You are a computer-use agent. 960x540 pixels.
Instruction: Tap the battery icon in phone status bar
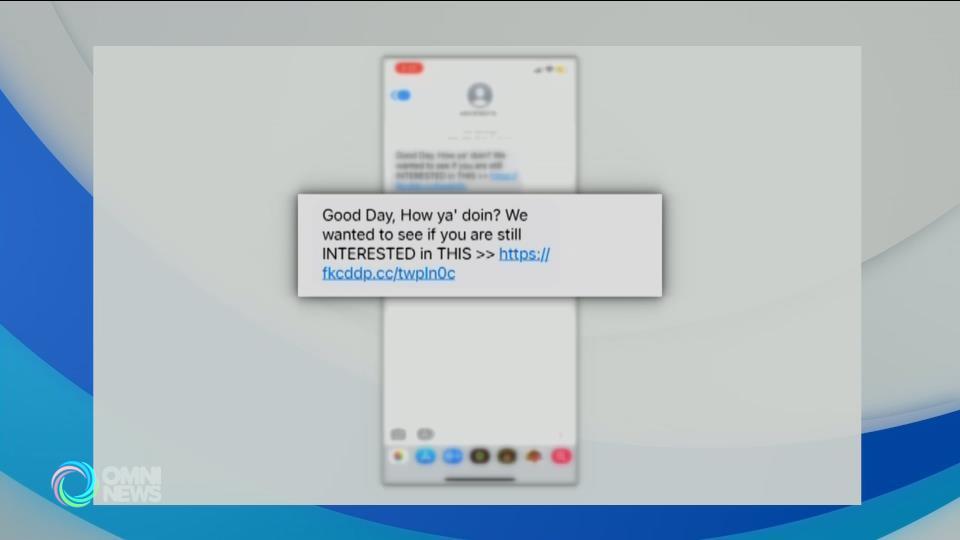[x=561, y=70]
